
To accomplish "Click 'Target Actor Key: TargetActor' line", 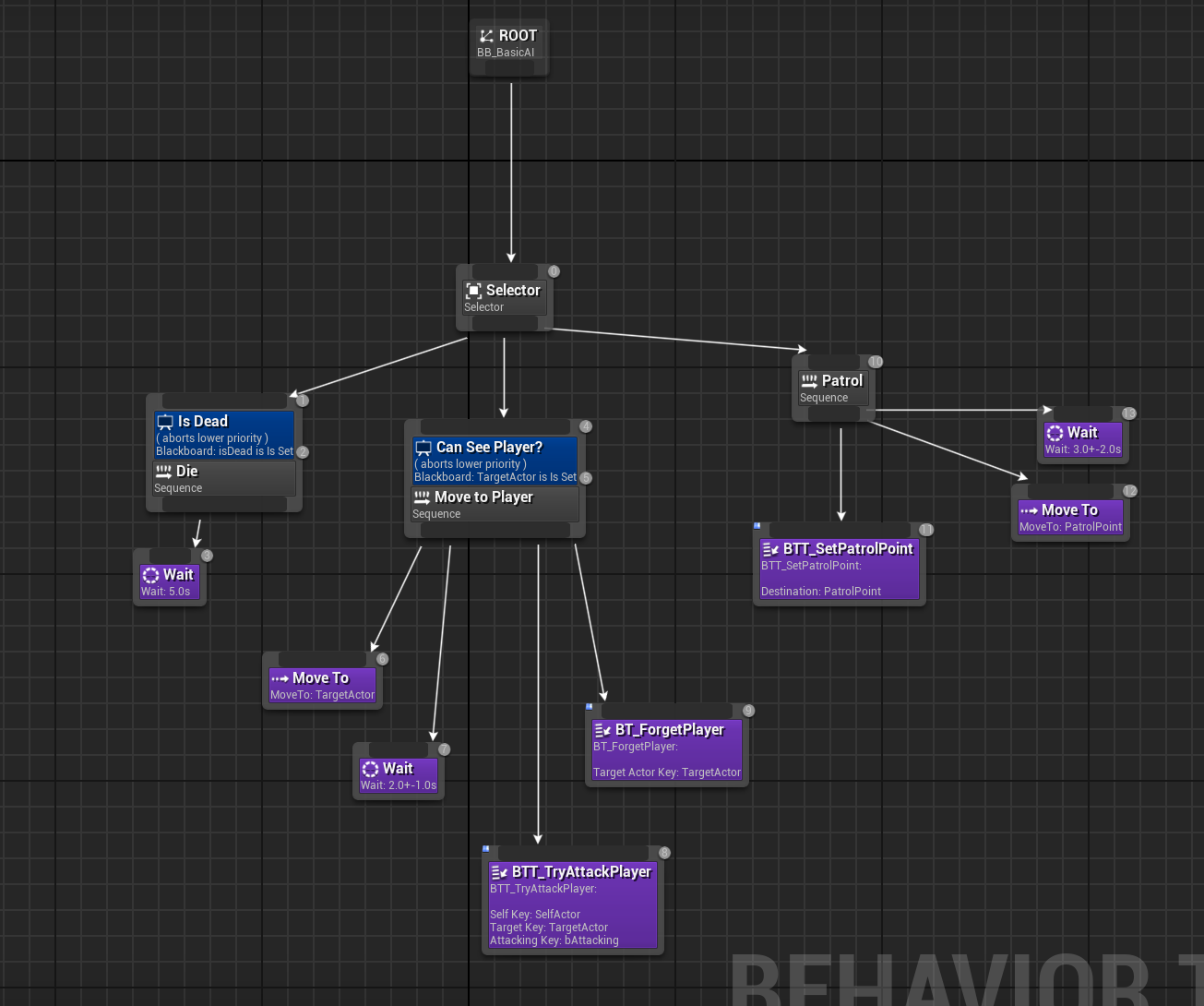I will pos(667,772).
